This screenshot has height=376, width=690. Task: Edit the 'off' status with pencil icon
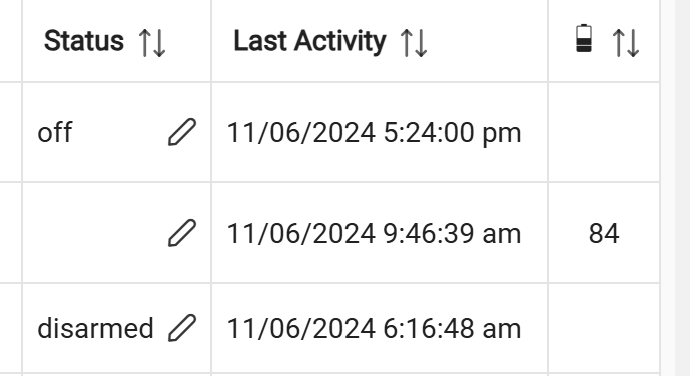pyautogui.click(x=182, y=132)
